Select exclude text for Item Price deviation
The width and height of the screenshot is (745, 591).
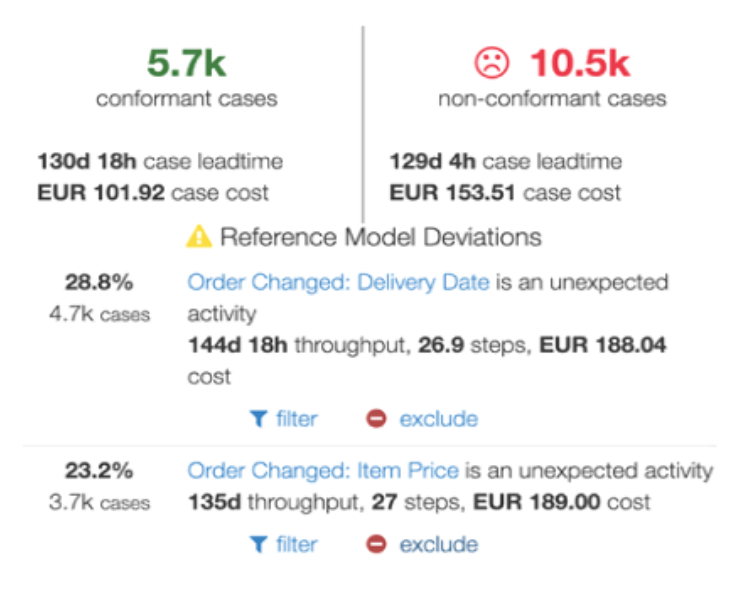coord(439,544)
